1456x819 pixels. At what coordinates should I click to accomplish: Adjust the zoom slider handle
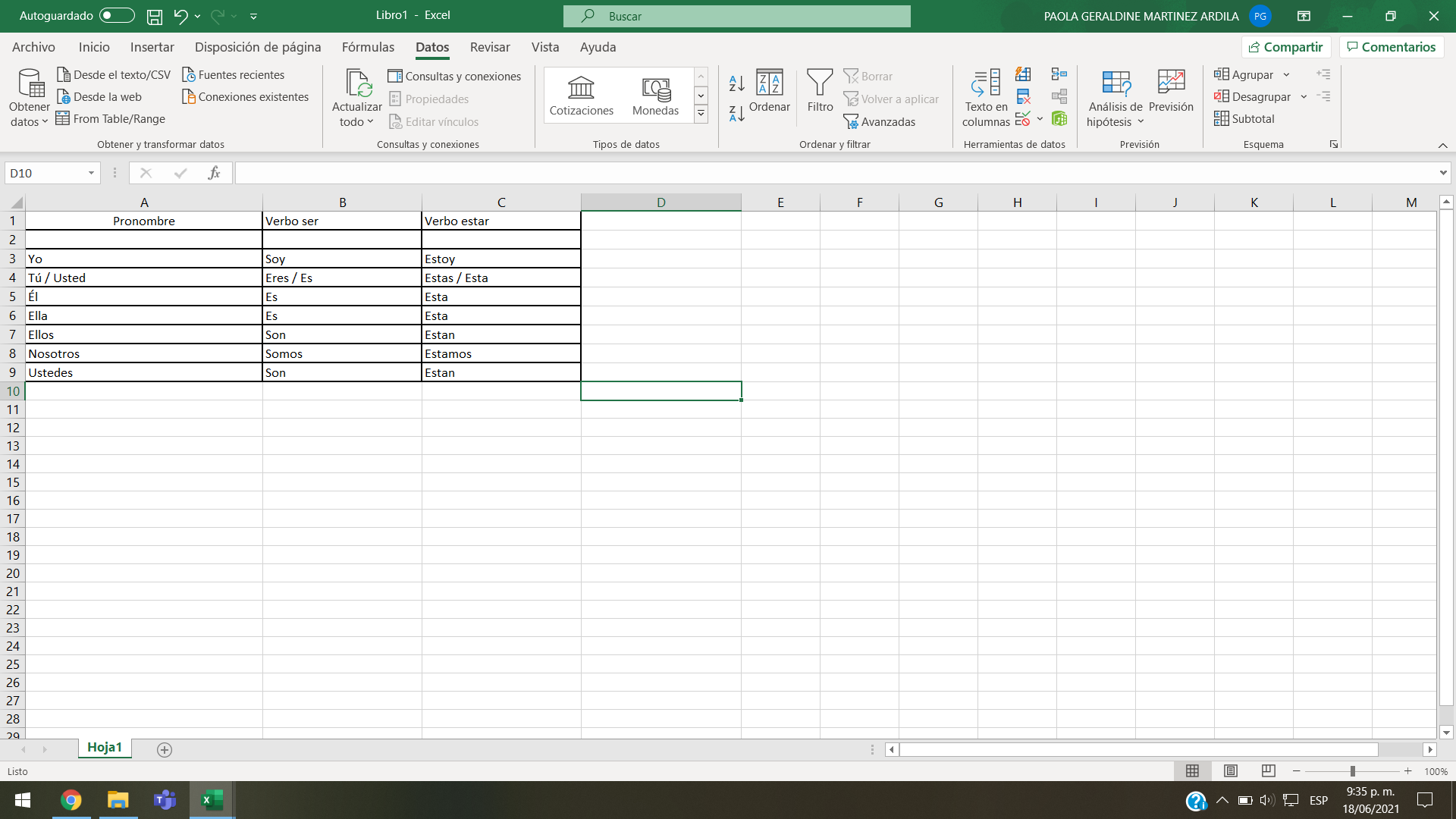click(x=1352, y=771)
